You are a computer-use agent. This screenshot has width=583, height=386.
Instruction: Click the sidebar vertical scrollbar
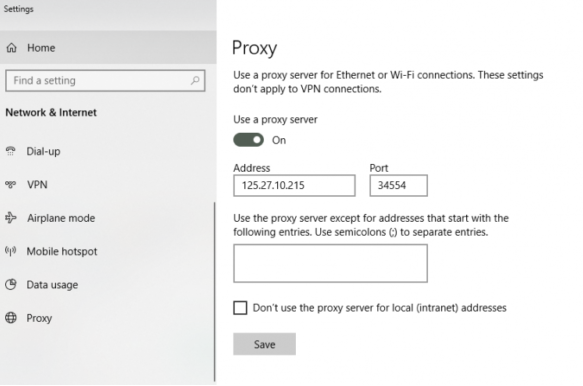pos(215,292)
